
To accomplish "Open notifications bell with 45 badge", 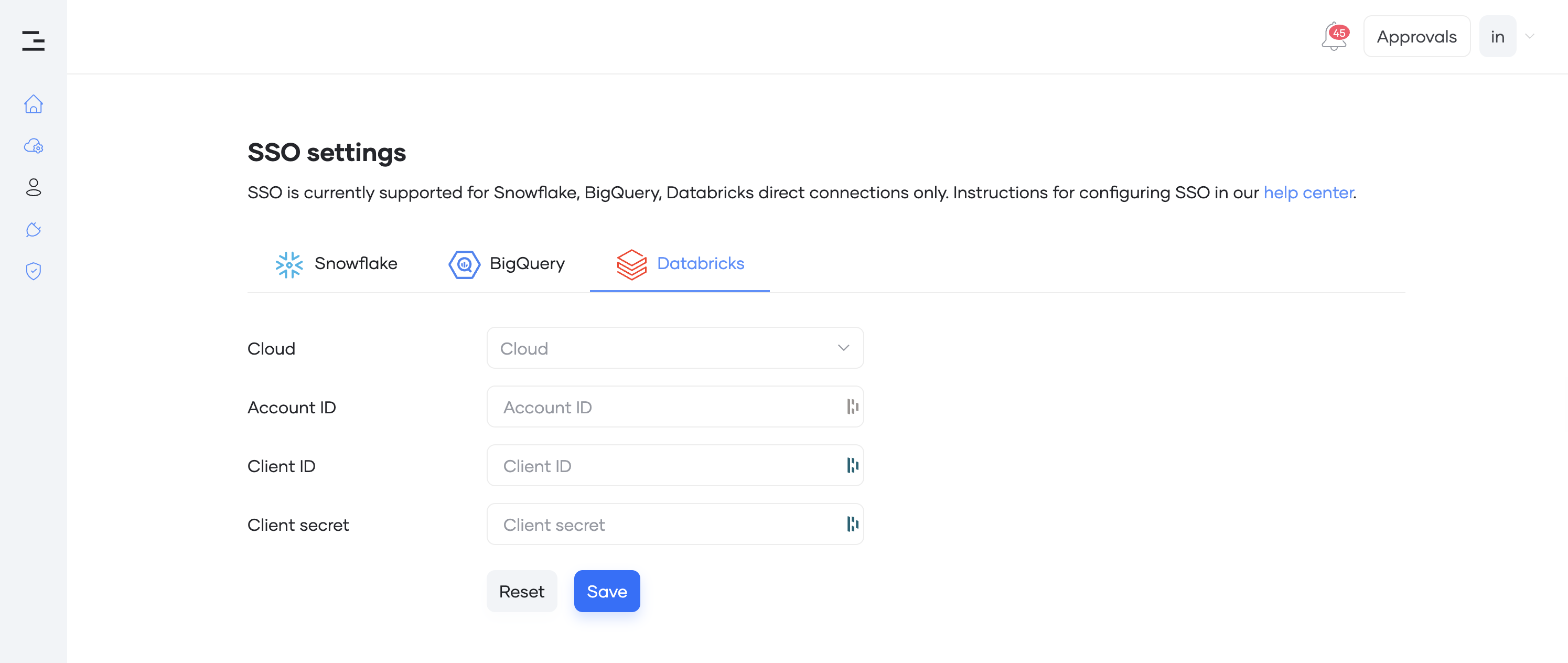I will point(1335,37).
